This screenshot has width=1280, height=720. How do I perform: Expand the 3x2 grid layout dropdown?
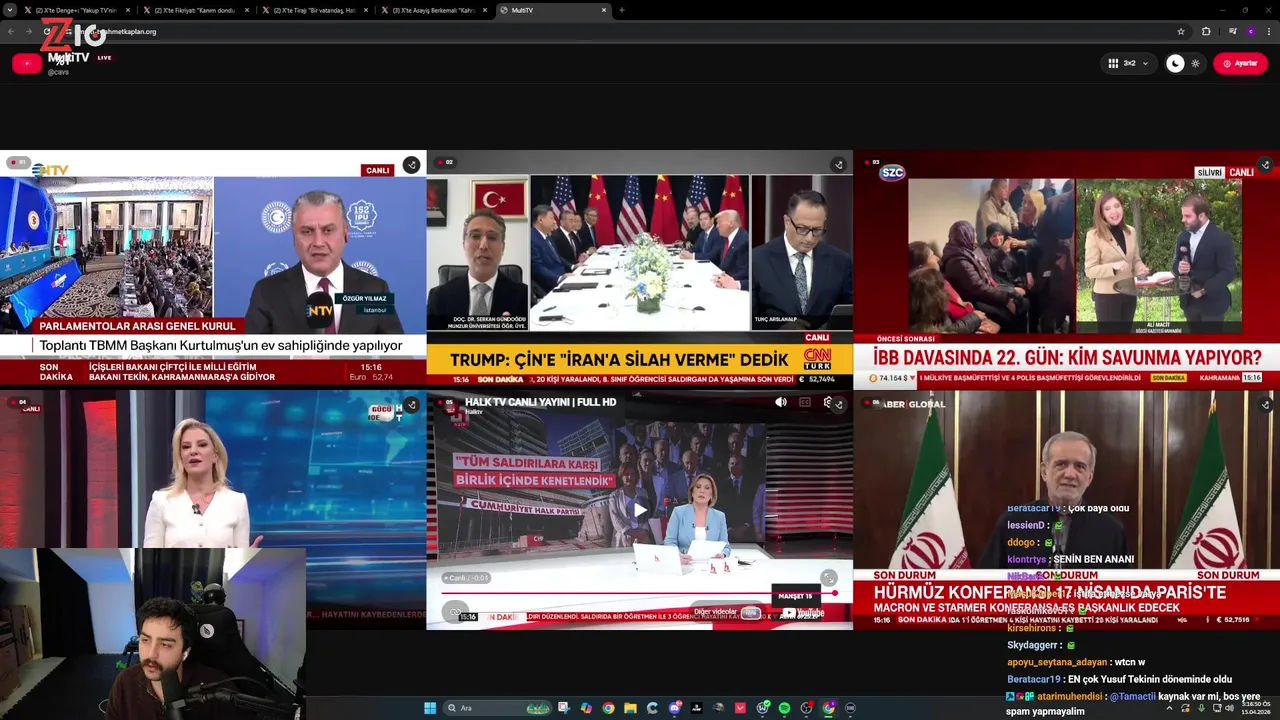pos(1128,63)
